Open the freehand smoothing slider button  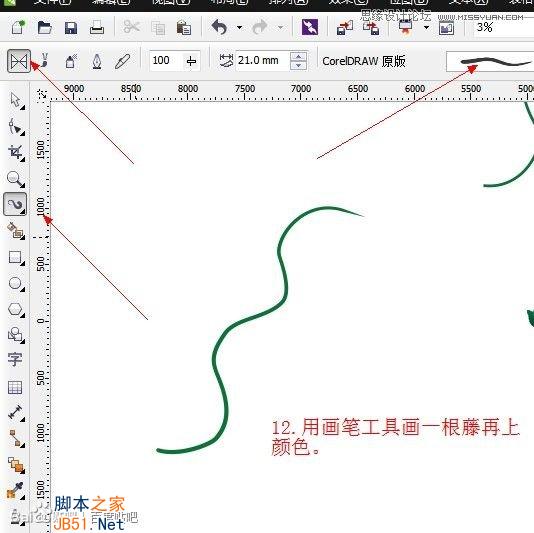point(191,61)
